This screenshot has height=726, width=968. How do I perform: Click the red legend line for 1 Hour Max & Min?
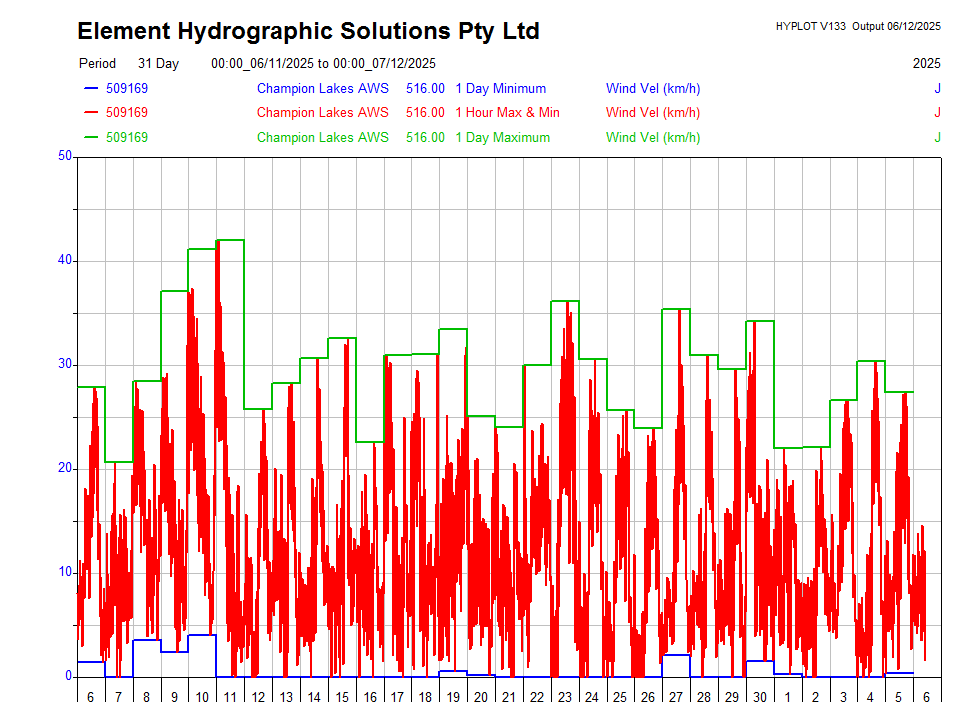point(91,113)
